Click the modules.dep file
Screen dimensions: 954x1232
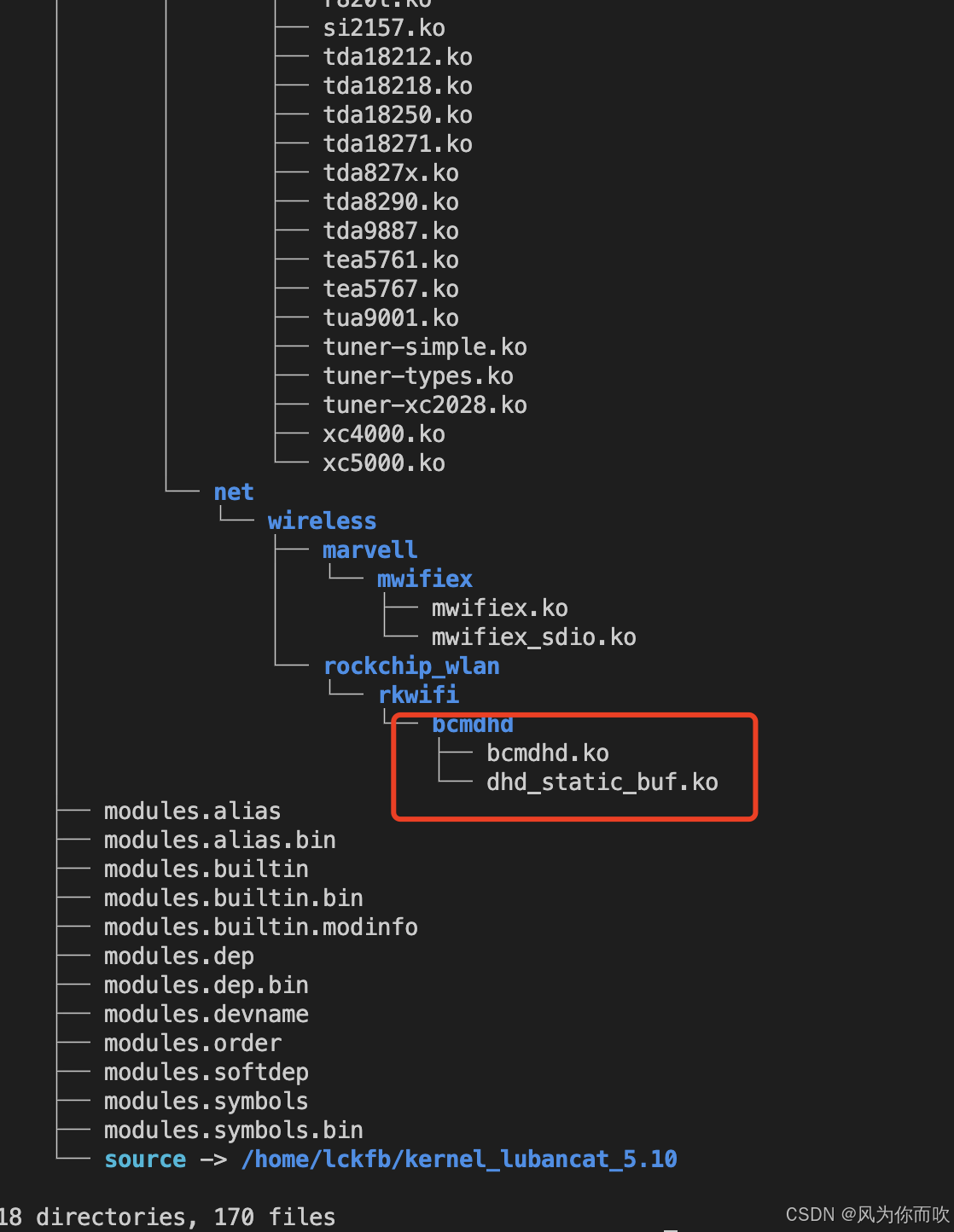(178, 956)
